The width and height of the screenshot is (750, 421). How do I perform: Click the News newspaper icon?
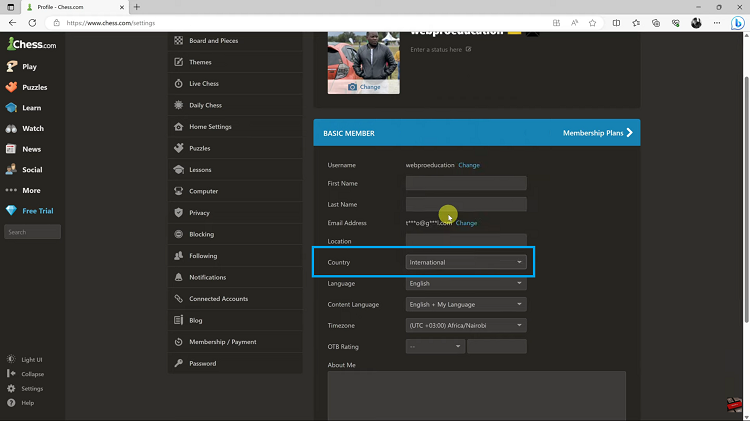11,149
